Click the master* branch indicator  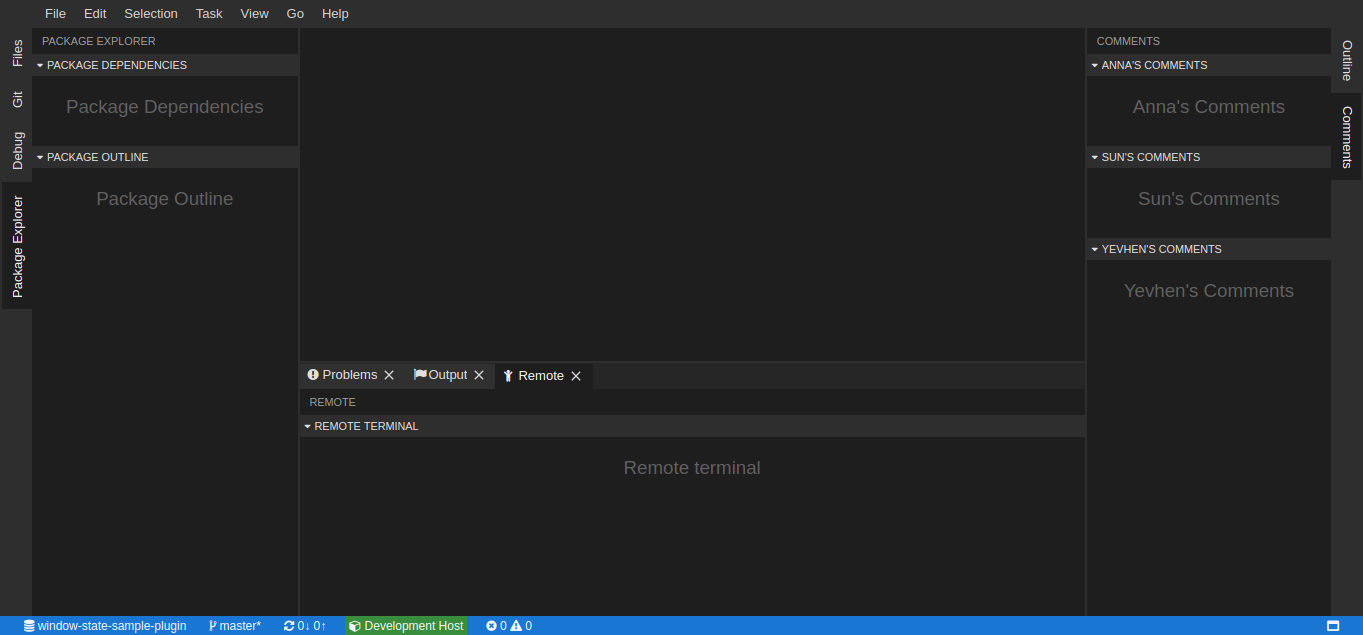tap(234, 625)
